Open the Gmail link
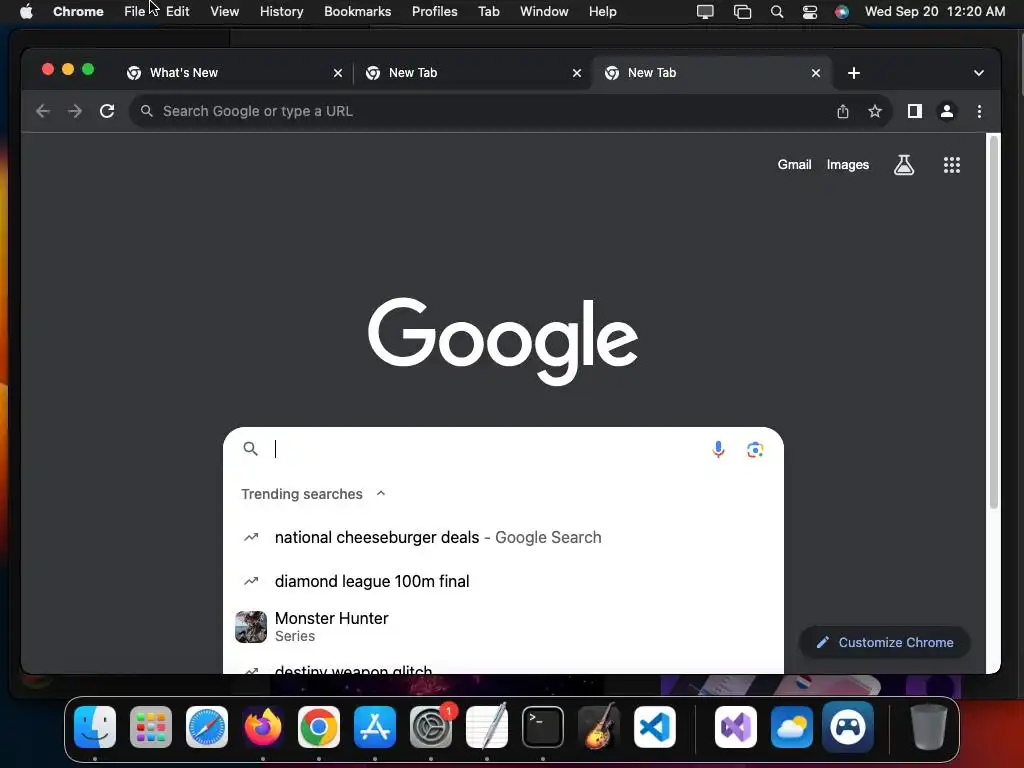 click(x=794, y=165)
